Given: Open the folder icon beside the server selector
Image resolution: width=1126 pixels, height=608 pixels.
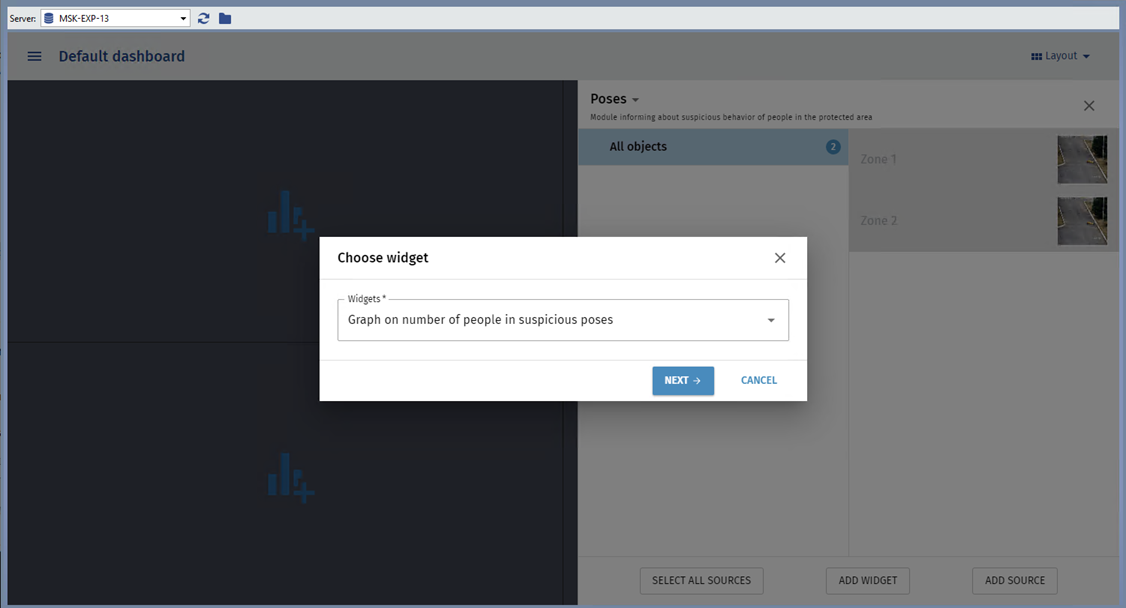Looking at the screenshot, I should tap(225, 18).
